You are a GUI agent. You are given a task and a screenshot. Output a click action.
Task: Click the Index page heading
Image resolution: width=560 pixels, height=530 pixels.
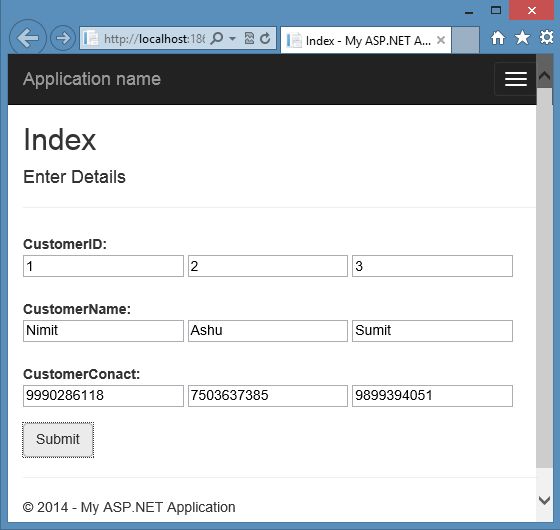coord(60,140)
